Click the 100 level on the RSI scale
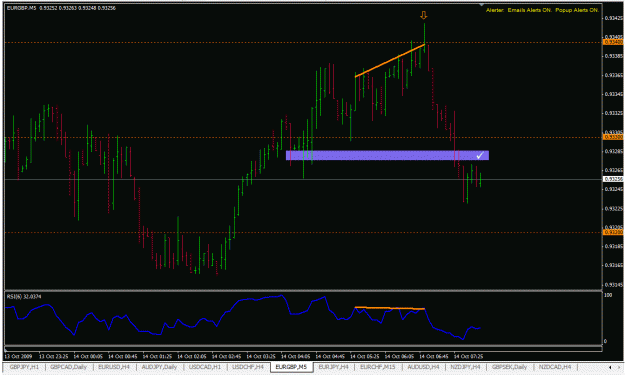This screenshot has width=625, height=375. (608, 295)
